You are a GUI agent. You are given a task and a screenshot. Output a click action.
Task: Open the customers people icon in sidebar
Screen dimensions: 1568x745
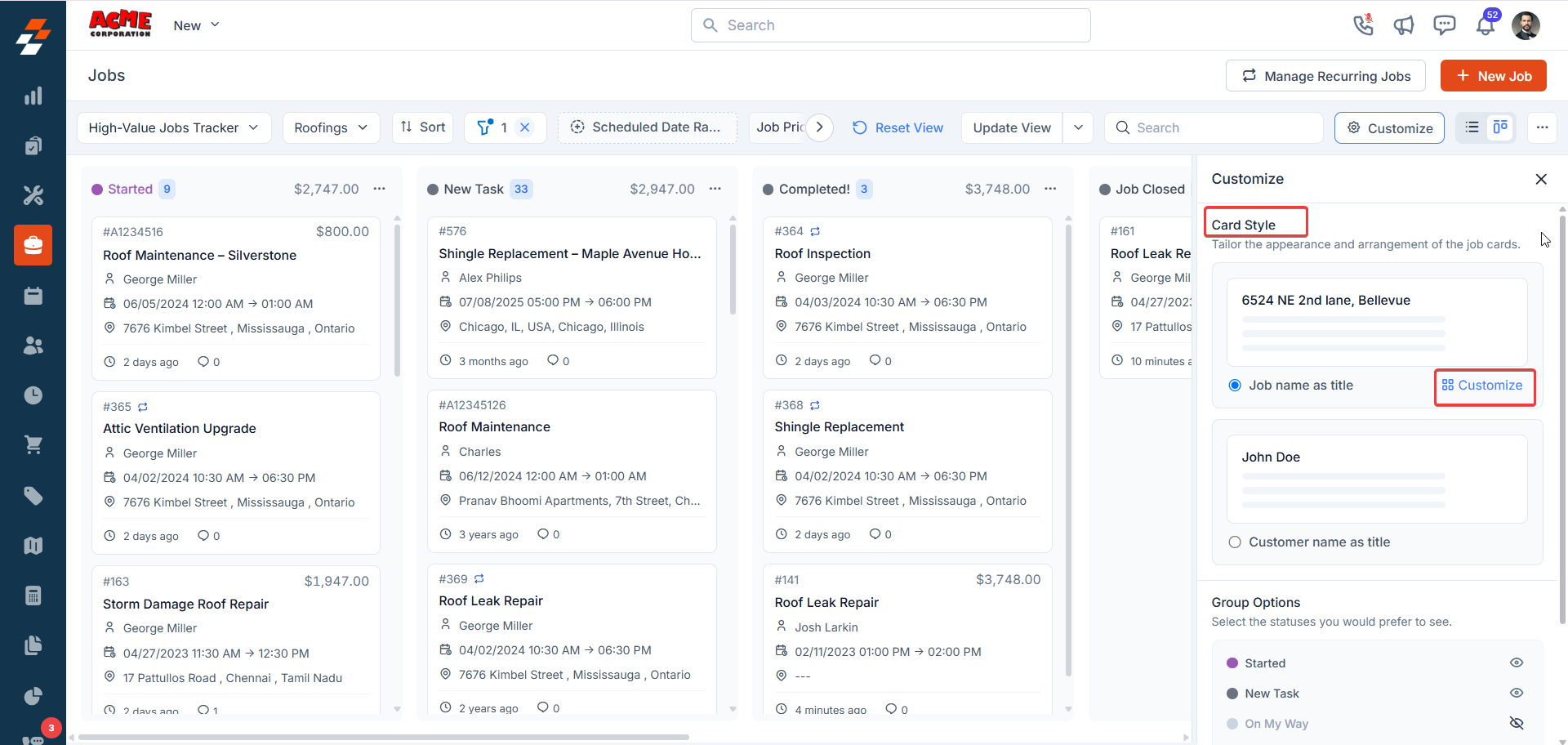(33, 346)
